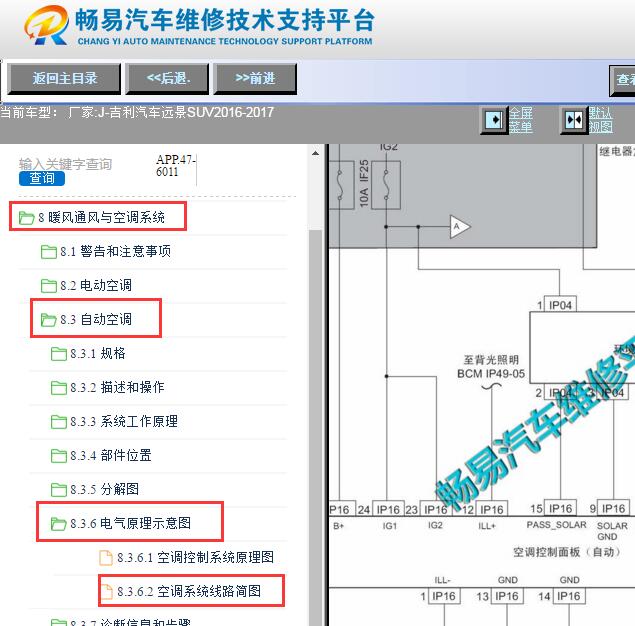The height and width of the screenshot is (626, 635).
Task: Select the 8.3.6 电气原理示意图 entry
Action: 130,524
